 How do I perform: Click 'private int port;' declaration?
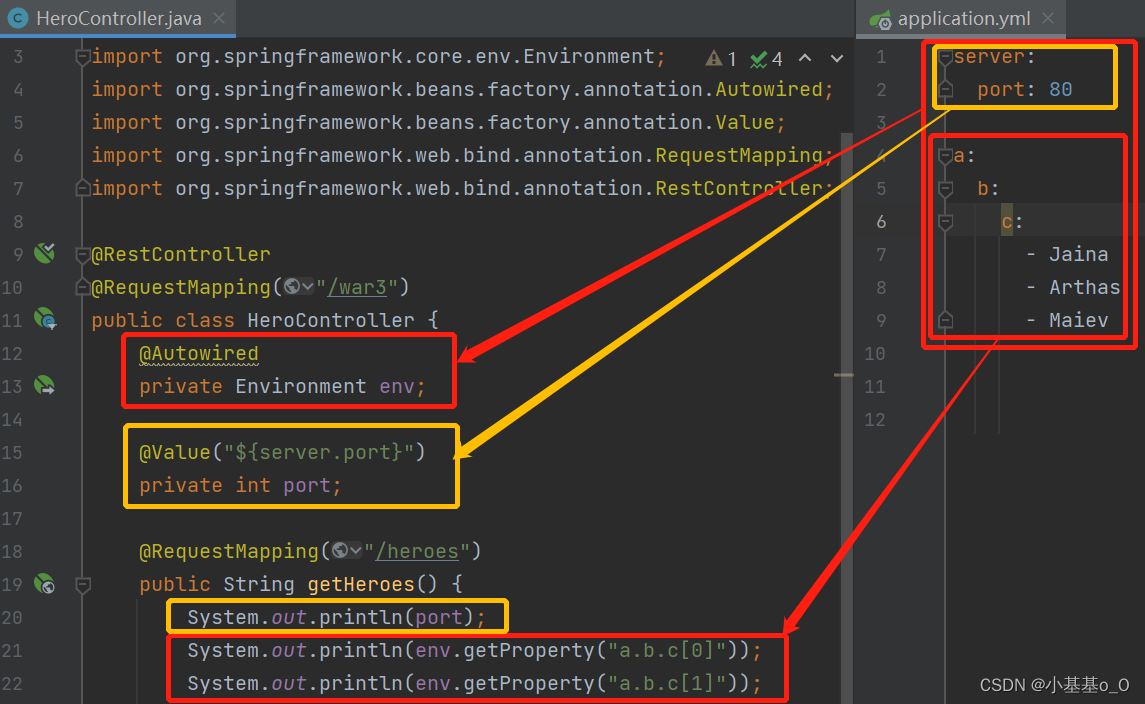pyautogui.click(x=240, y=485)
